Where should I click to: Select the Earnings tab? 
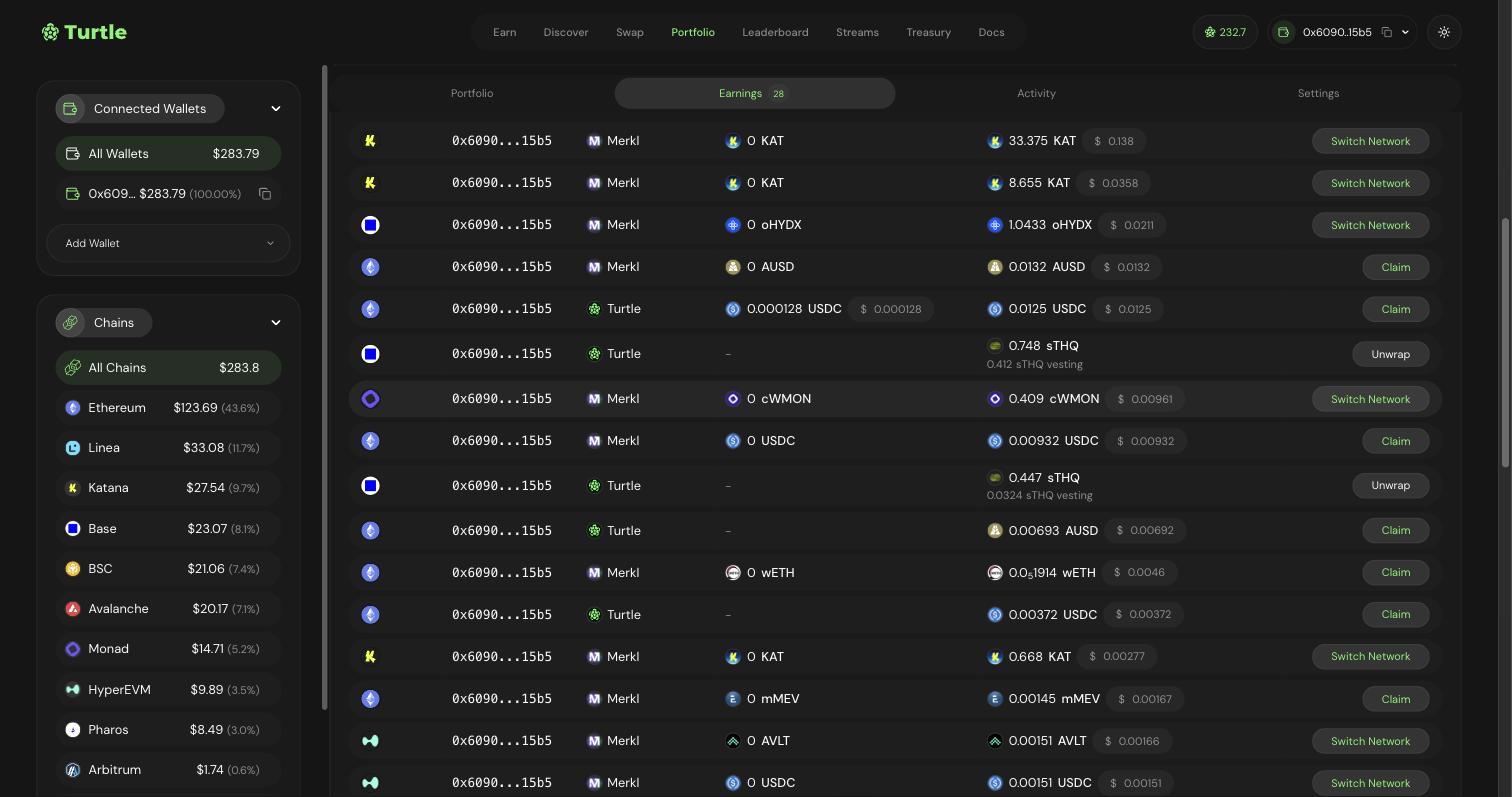click(754, 93)
